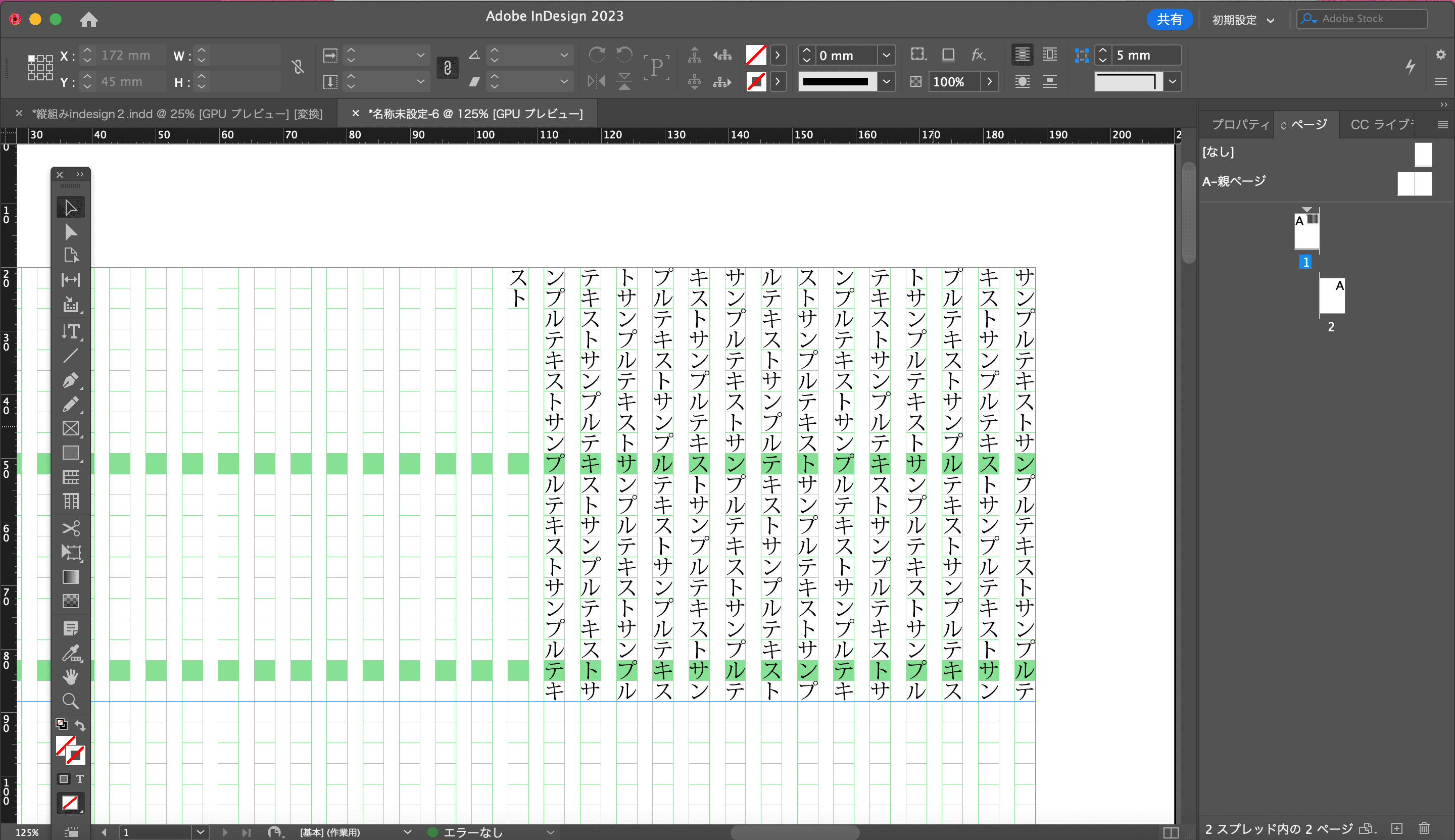Click Apply None swatch in toolbox
1455x840 pixels.
coord(70,803)
